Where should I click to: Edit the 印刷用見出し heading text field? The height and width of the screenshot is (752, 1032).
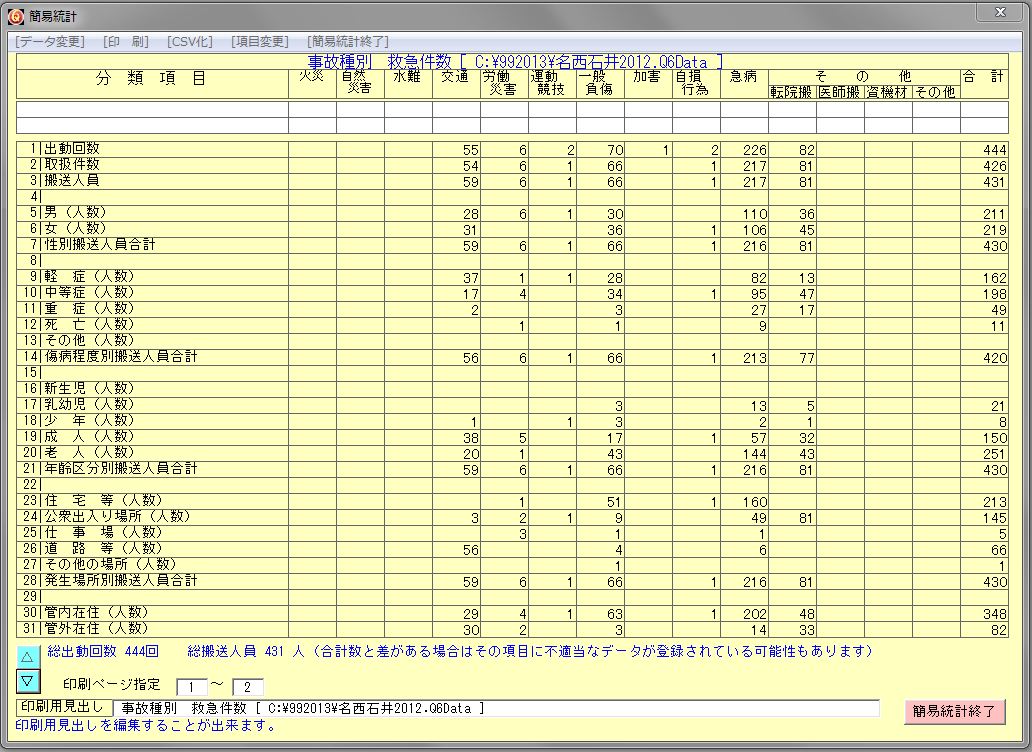click(495, 708)
